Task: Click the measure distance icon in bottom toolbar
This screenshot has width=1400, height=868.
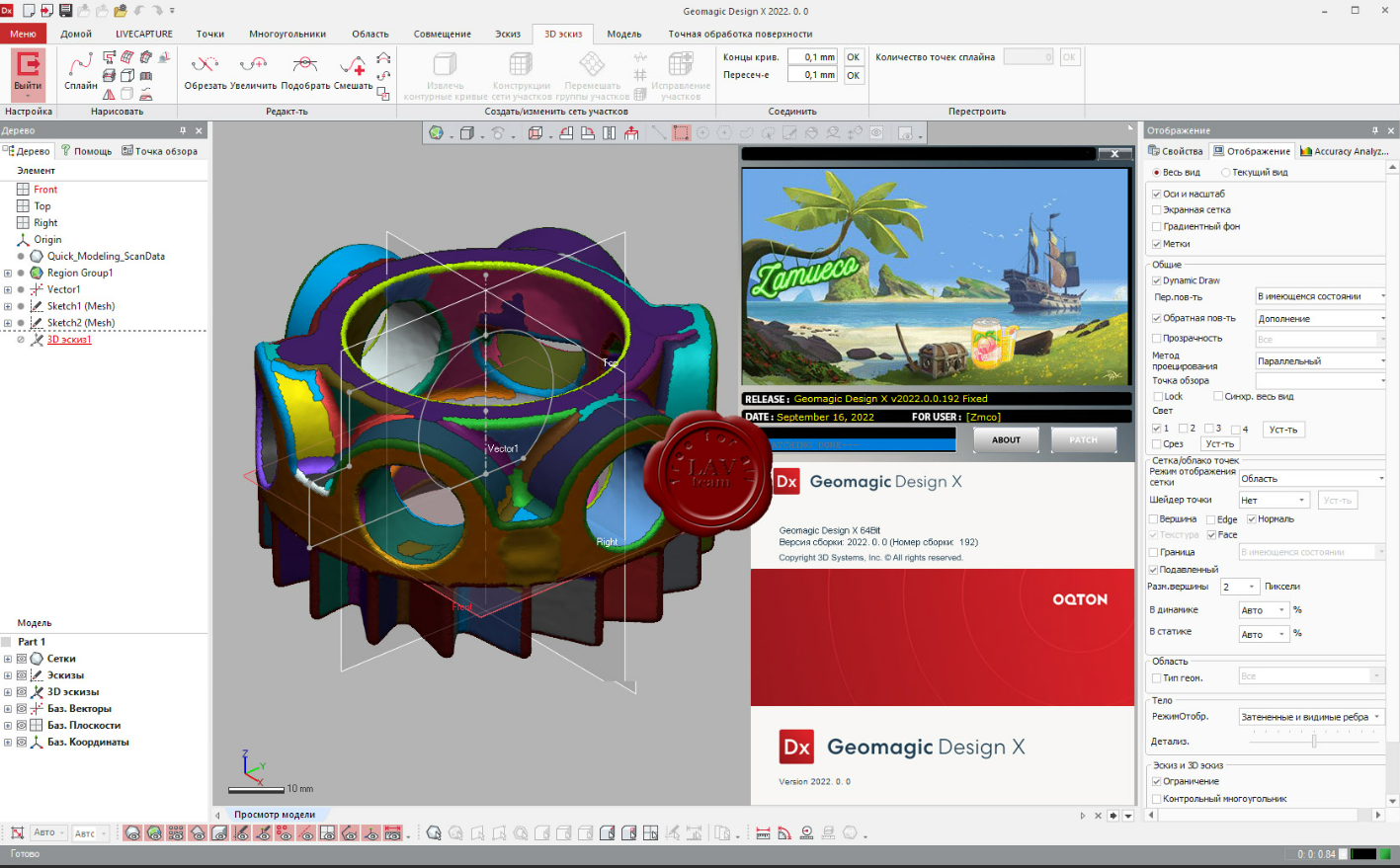Action: 763,833
